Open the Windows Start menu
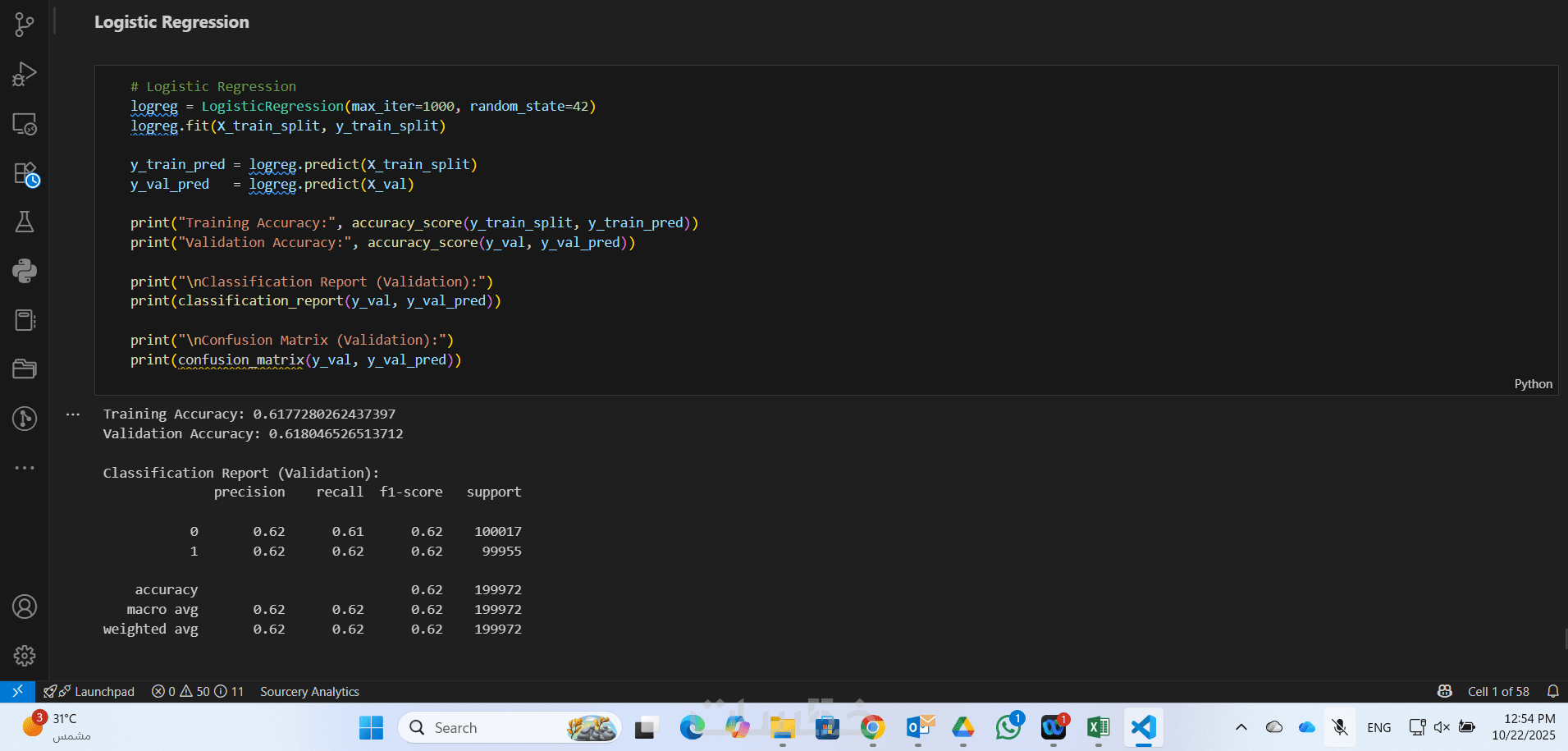 pos(371,727)
